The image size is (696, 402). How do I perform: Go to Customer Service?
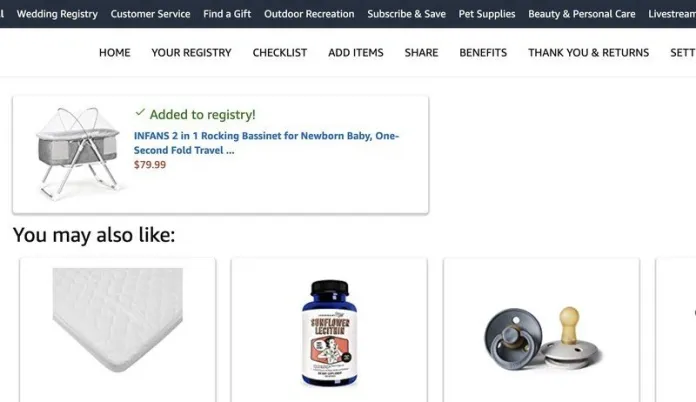(x=150, y=14)
